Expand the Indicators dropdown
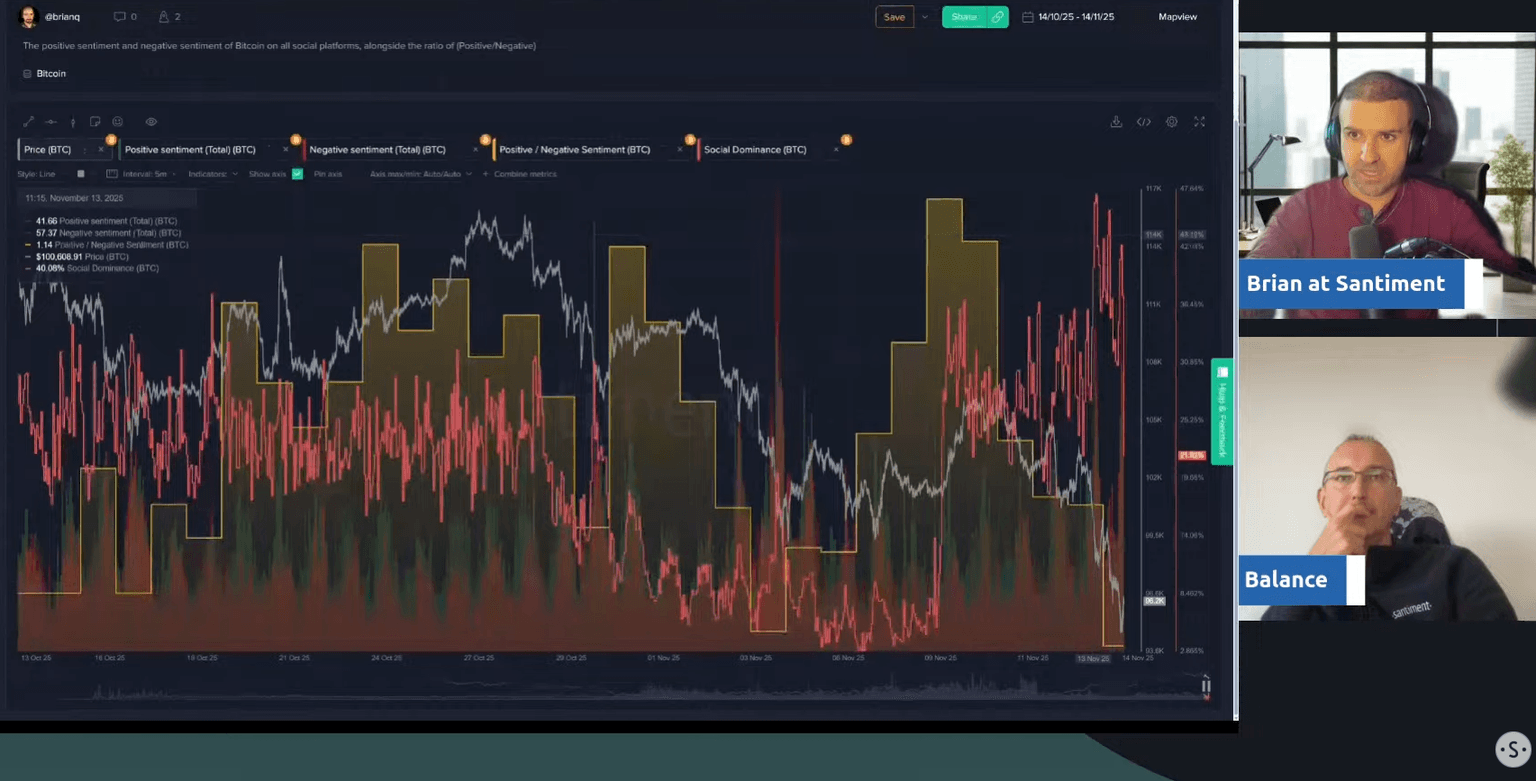 213,174
